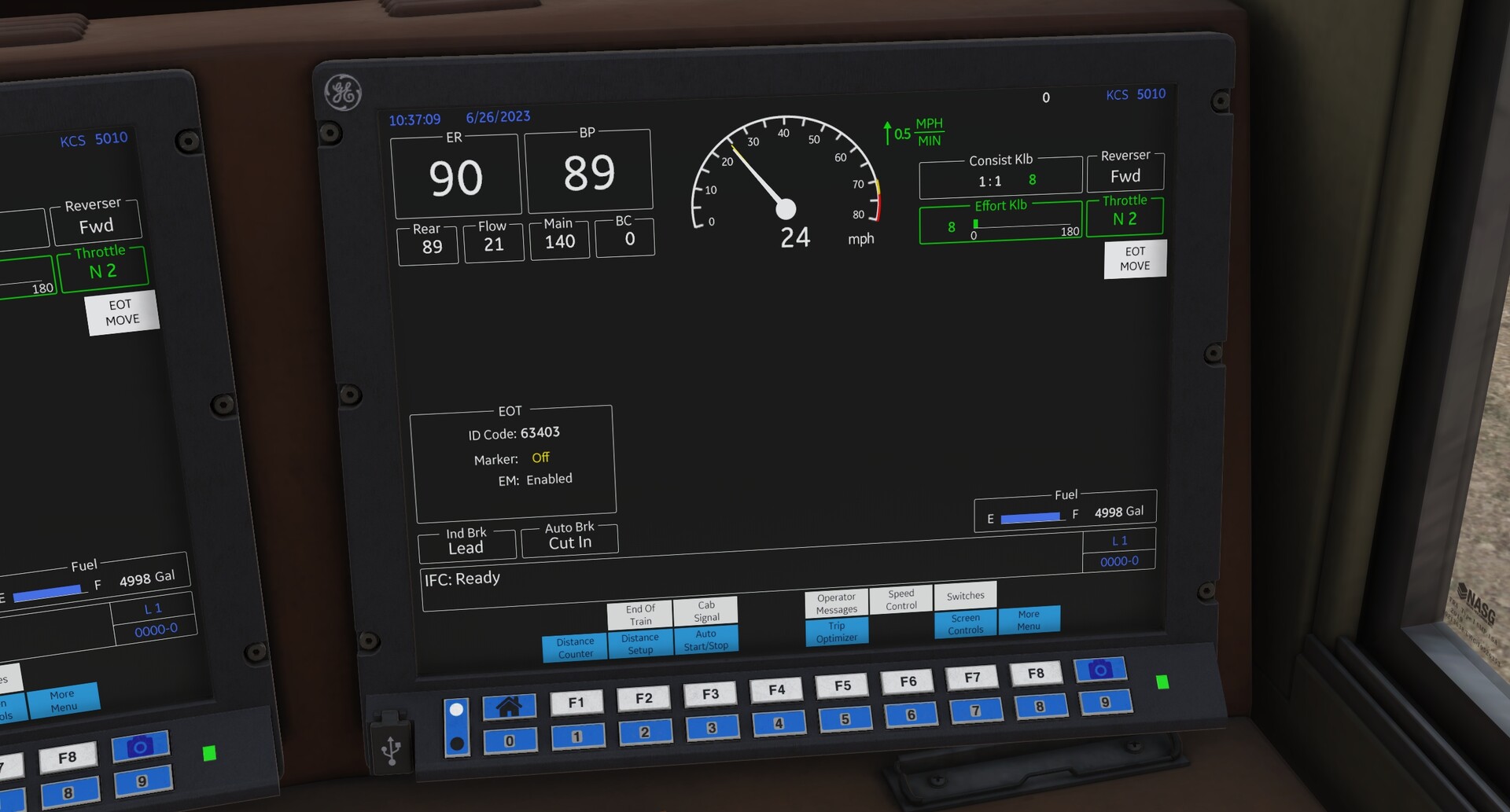Click the Fuel level bar on main display
1510x812 pixels.
[1030, 517]
